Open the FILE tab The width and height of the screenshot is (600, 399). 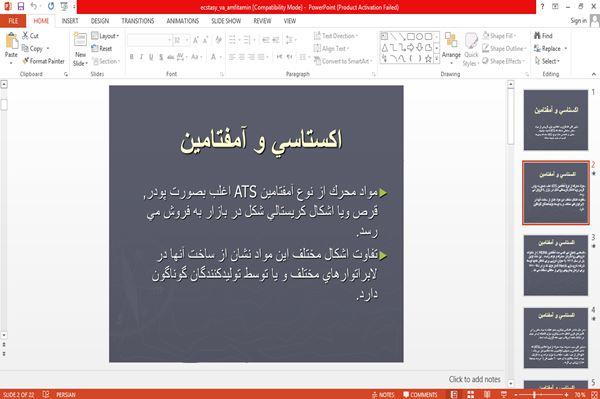coord(13,21)
